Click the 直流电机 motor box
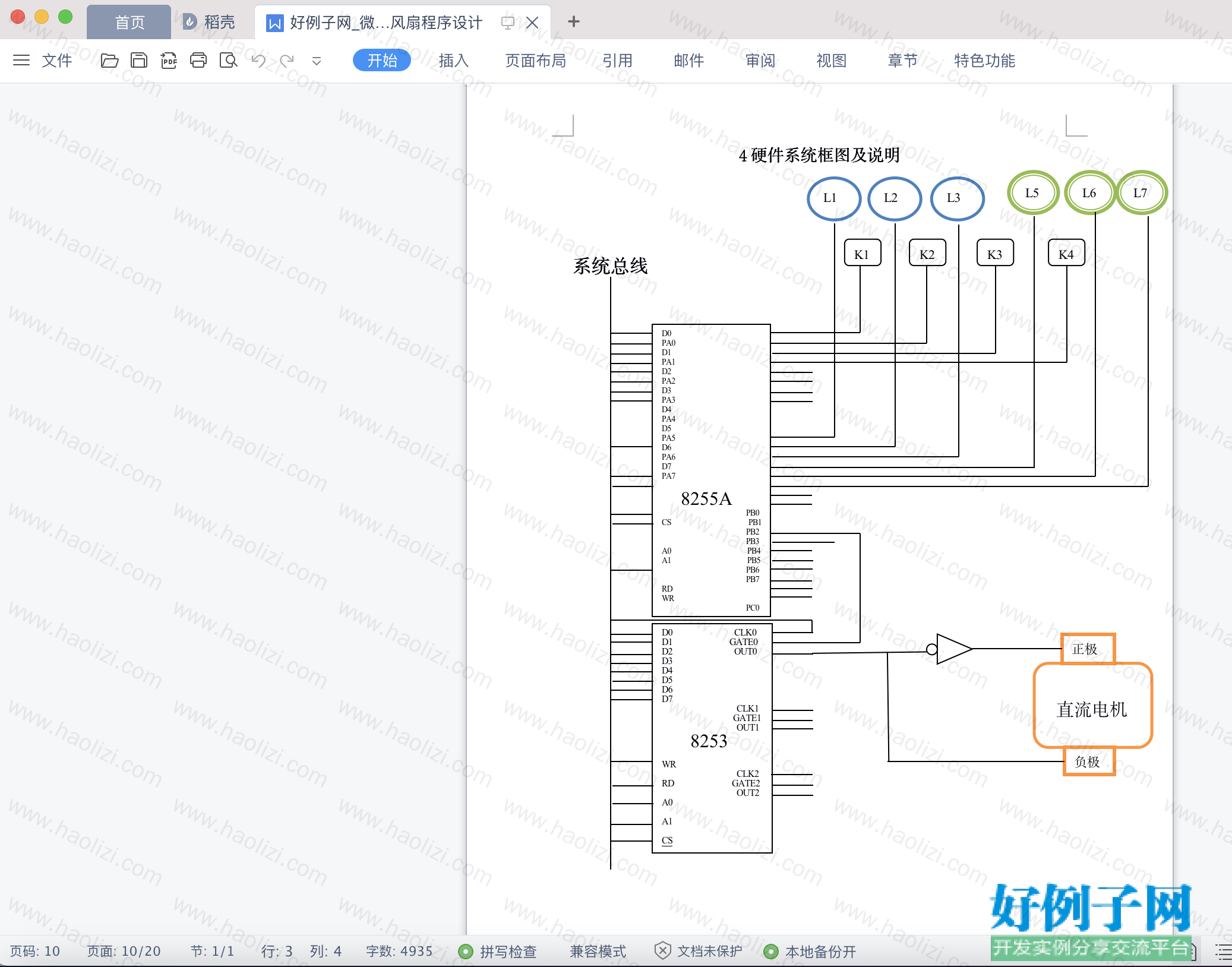The width and height of the screenshot is (1232, 967). click(x=1092, y=706)
